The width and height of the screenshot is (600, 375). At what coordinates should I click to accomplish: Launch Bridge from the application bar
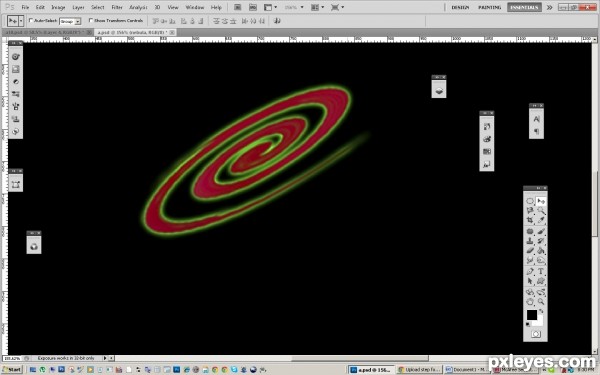coord(237,7)
